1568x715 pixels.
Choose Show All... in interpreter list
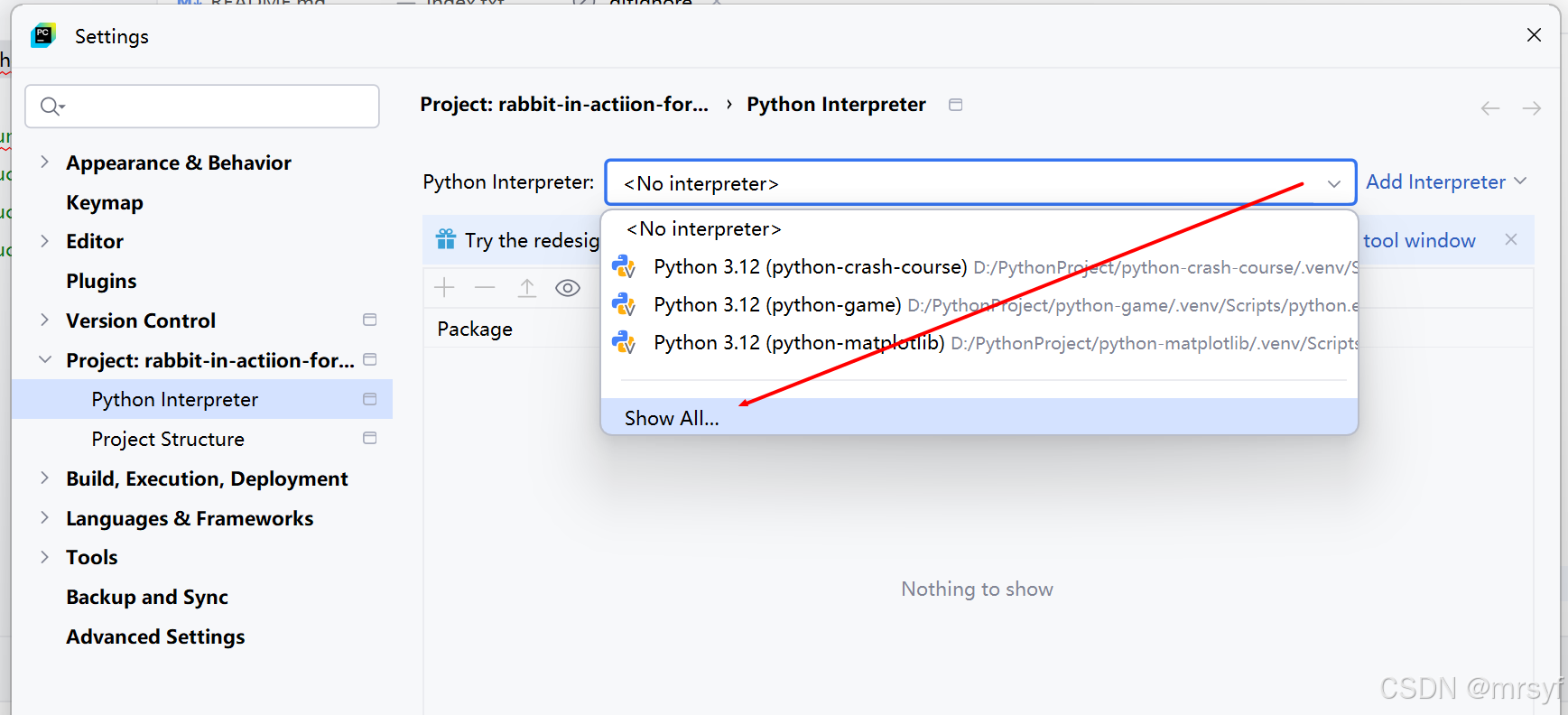click(979, 417)
